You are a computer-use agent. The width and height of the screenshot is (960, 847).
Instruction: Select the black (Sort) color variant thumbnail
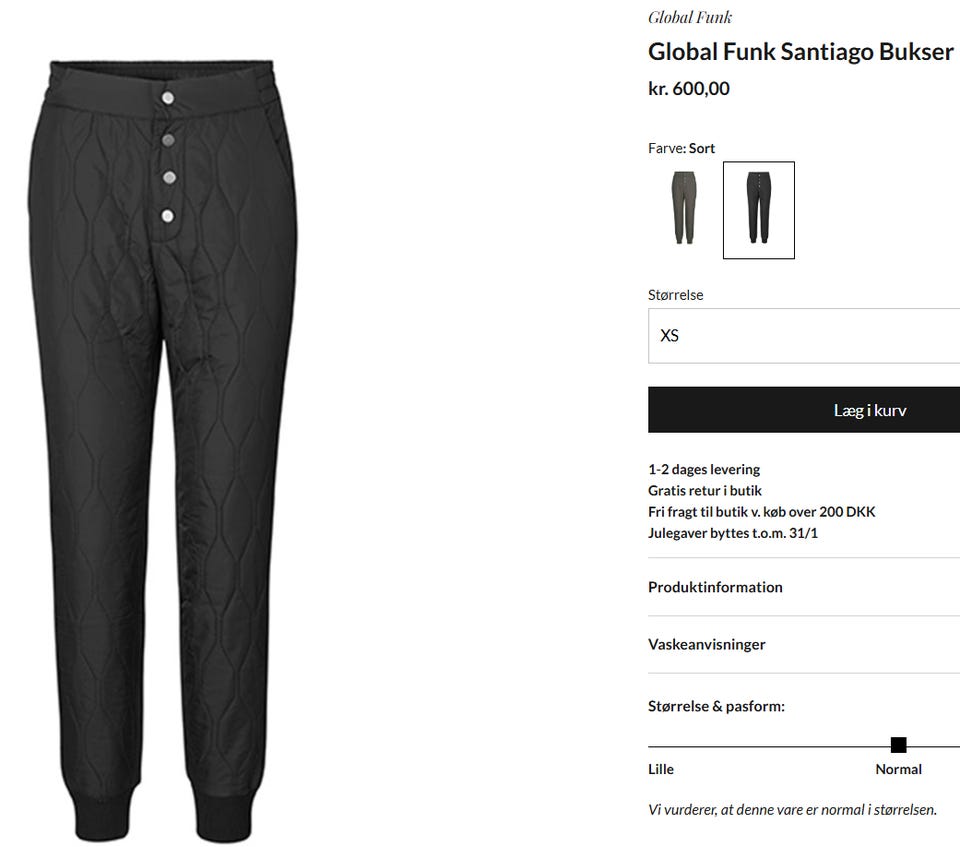(x=759, y=210)
